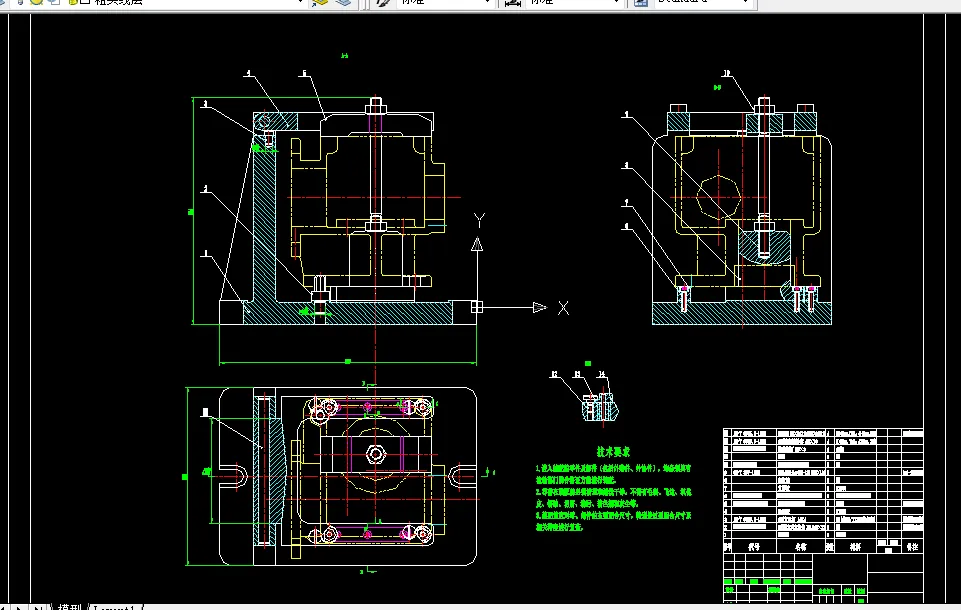Click the Y axis label of UCS icon
The width and height of the screenshot is (961, 610).
pyautogui.click(x=479, y=220)
